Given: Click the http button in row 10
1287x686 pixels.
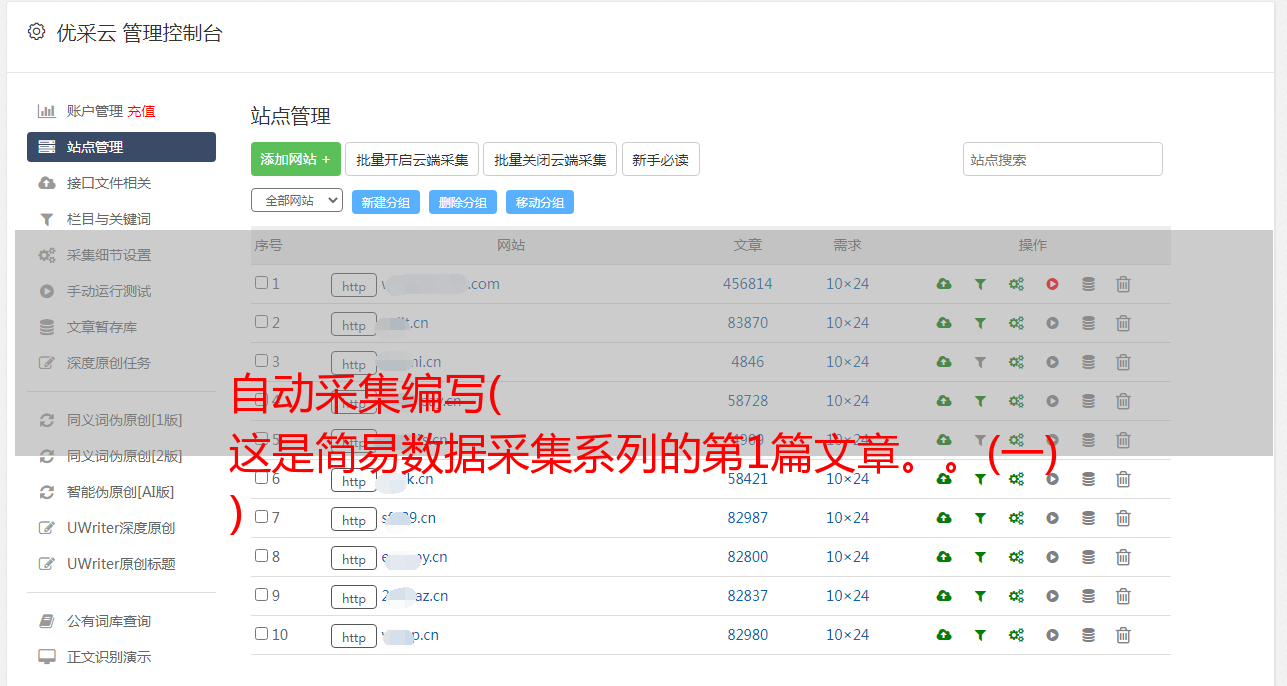Looking at the screenshot, I should [354, 637].
